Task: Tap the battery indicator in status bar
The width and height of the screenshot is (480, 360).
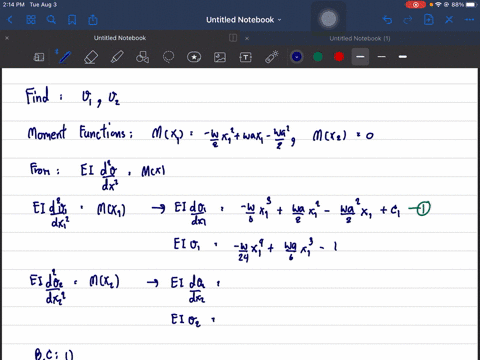Action: click(x=471, y=5)
